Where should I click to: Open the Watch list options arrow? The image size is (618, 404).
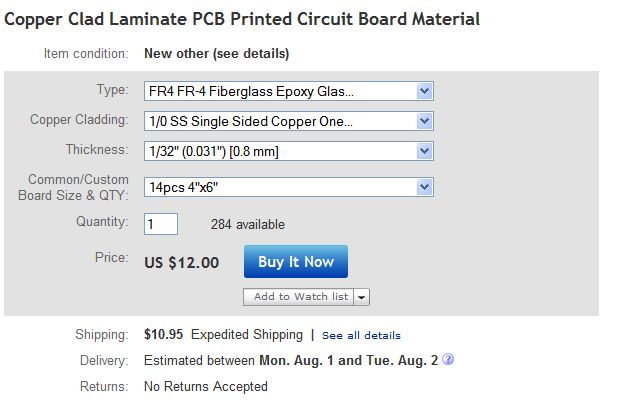pos(361,297)
